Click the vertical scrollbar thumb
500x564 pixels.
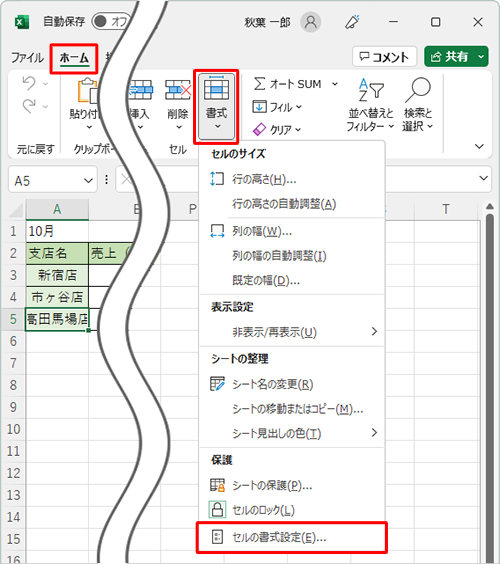489,388
